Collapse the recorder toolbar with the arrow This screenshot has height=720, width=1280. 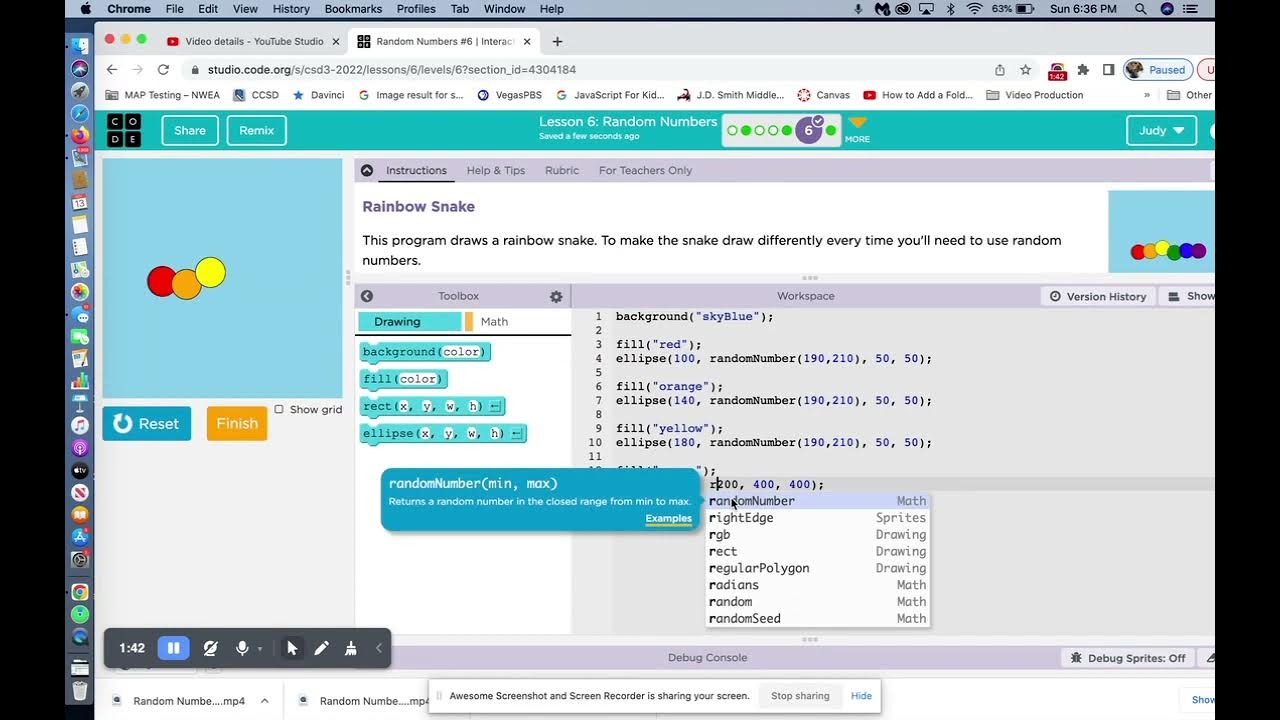point(378,648)
